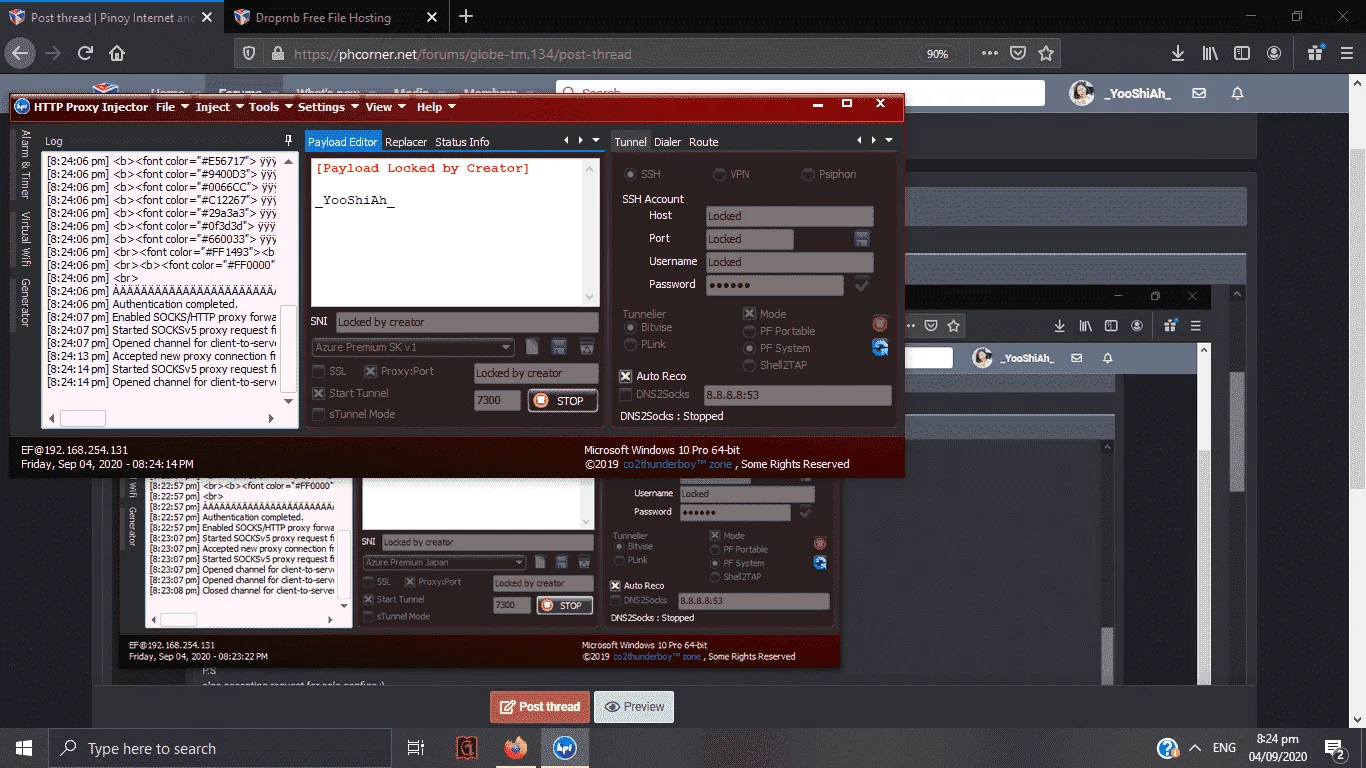The width and height of the screenshot is (1366, 768).
Task: Toggle the Auto Reco checkbox
Action: pyautogui.click(x=626, y=376)
